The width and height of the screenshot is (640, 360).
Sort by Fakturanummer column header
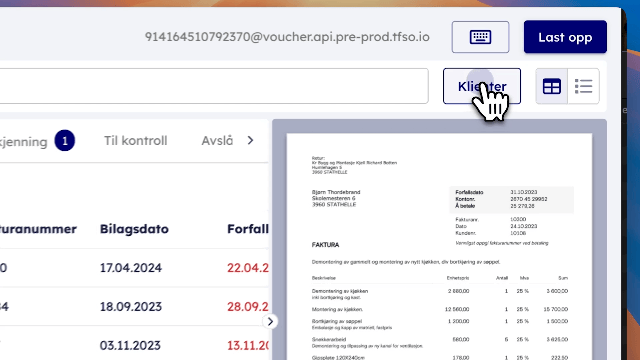[38, 229]
